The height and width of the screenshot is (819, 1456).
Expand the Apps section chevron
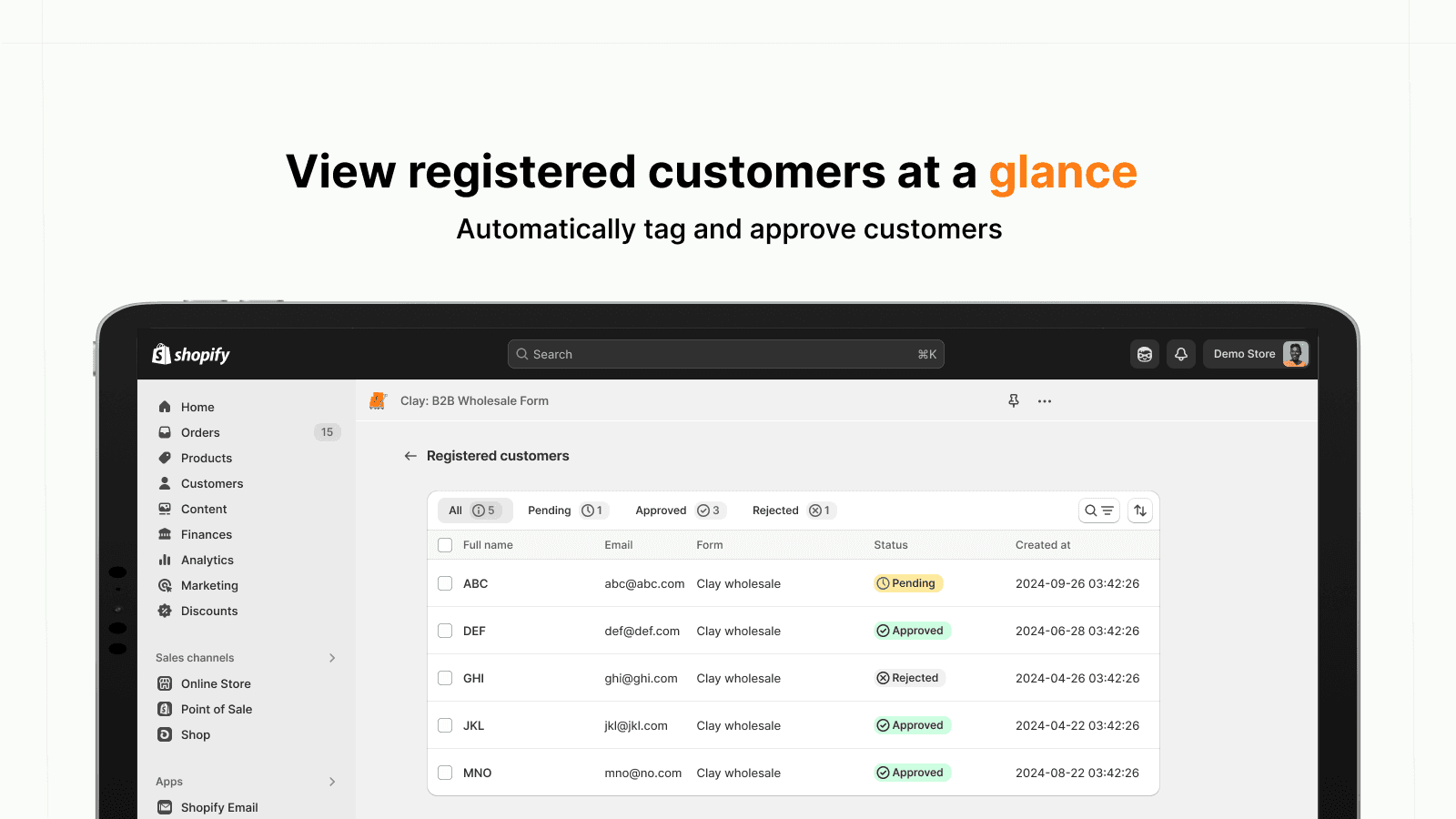pos(332,782)
